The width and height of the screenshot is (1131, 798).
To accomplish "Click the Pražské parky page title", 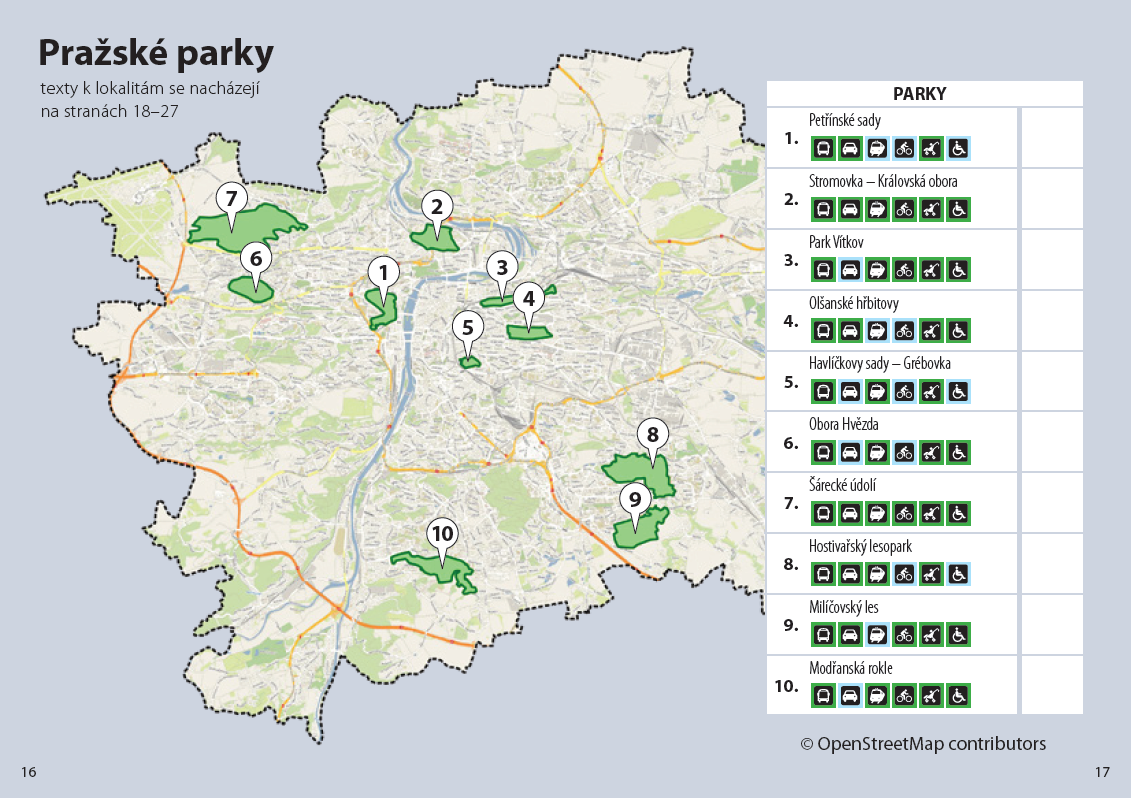I will 155,54.
